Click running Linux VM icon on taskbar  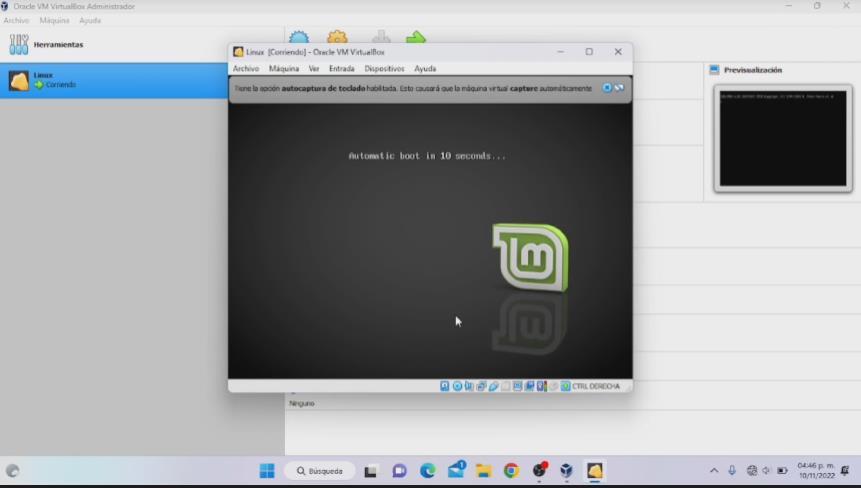coord(594,471)
